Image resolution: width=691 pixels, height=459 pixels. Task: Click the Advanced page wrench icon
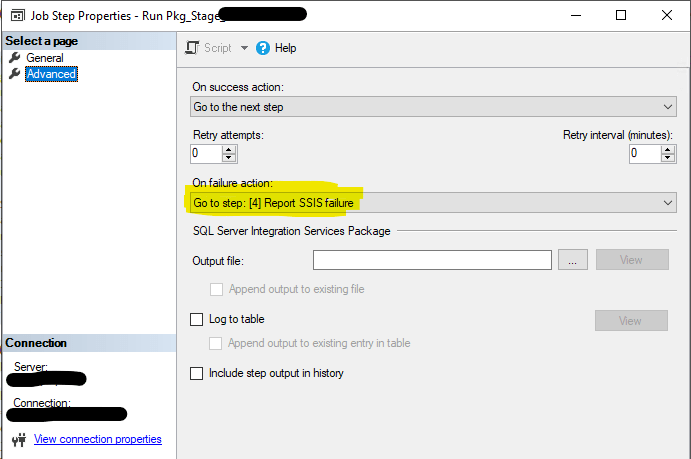[15, 74]
